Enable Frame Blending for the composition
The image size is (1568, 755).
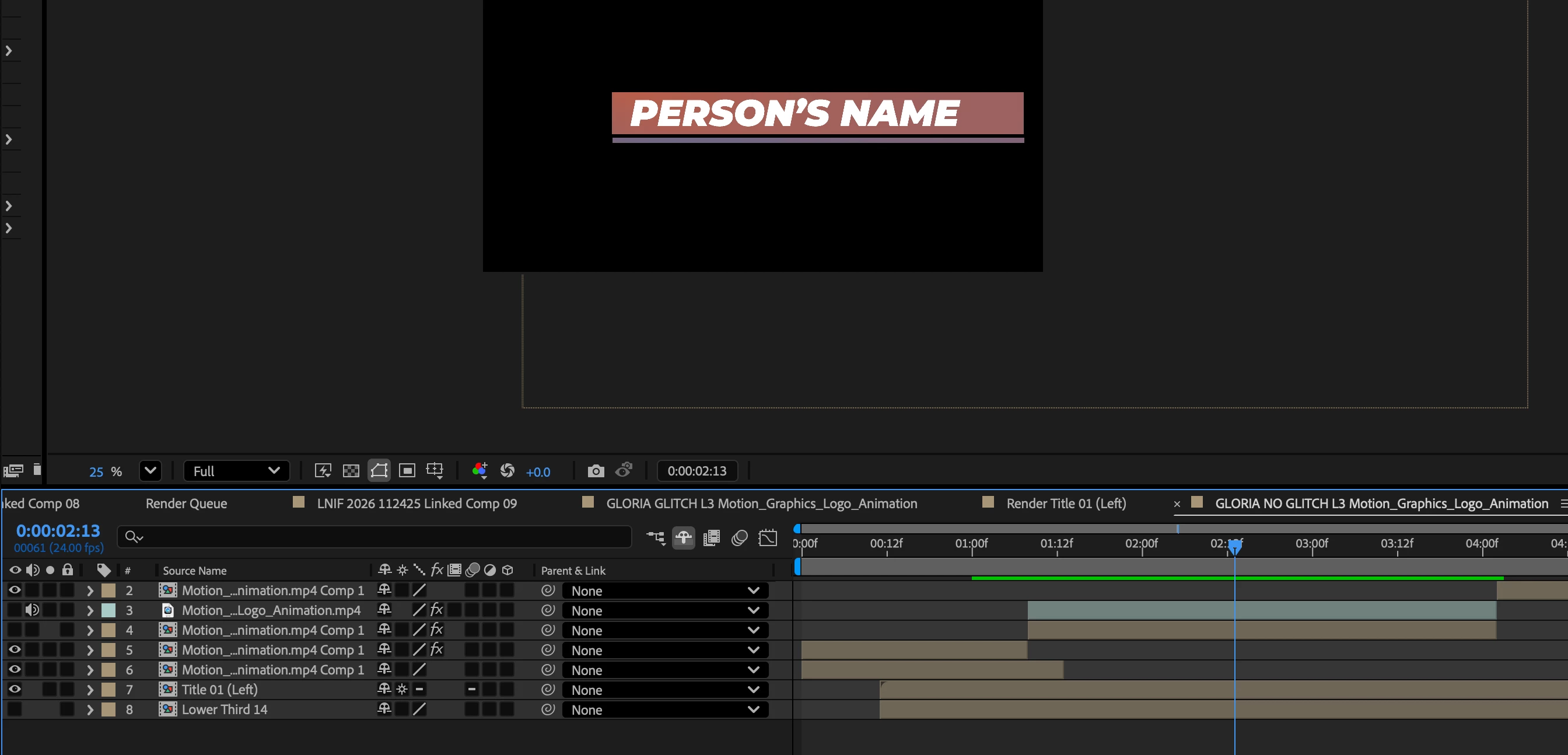pos(712,537)
